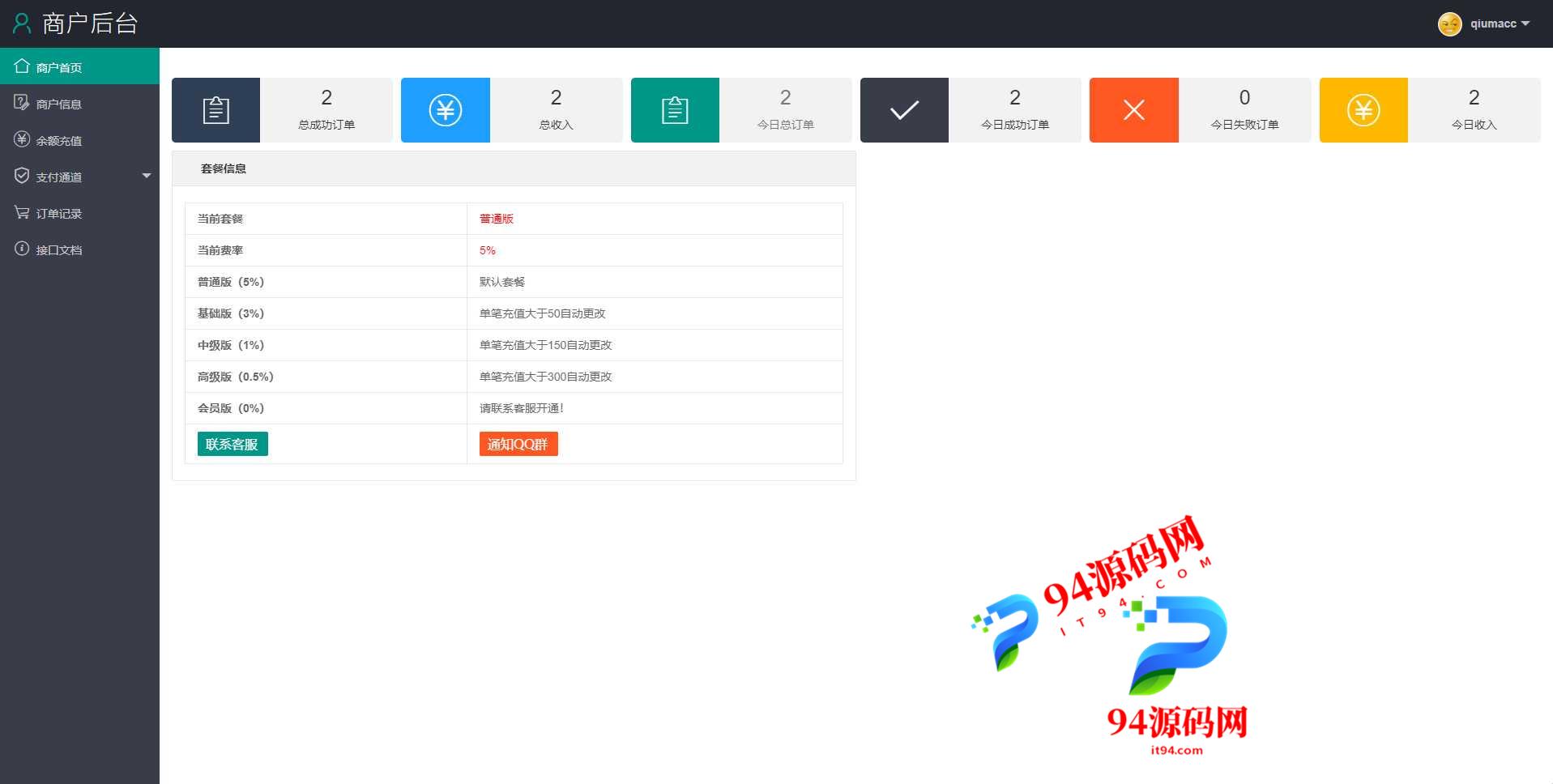Click the 联系客服 button
This screenshot has height=784, width=1553.
tap(233, 444)
